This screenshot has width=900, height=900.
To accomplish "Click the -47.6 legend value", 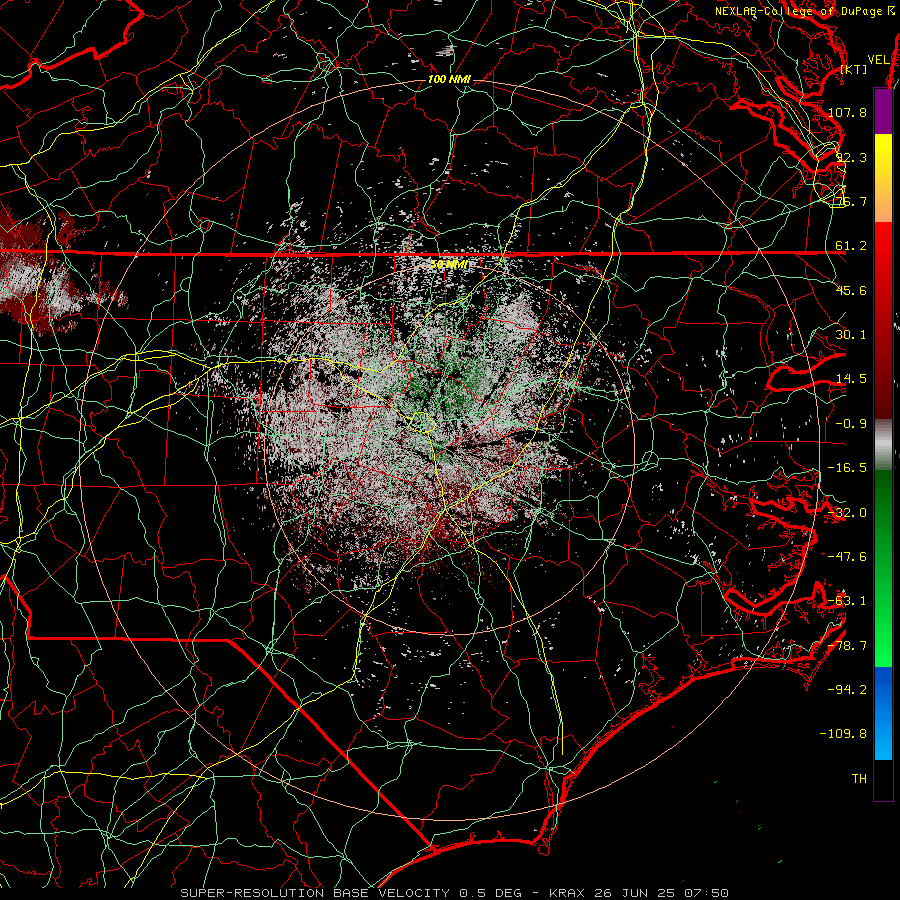I will 848,557.
